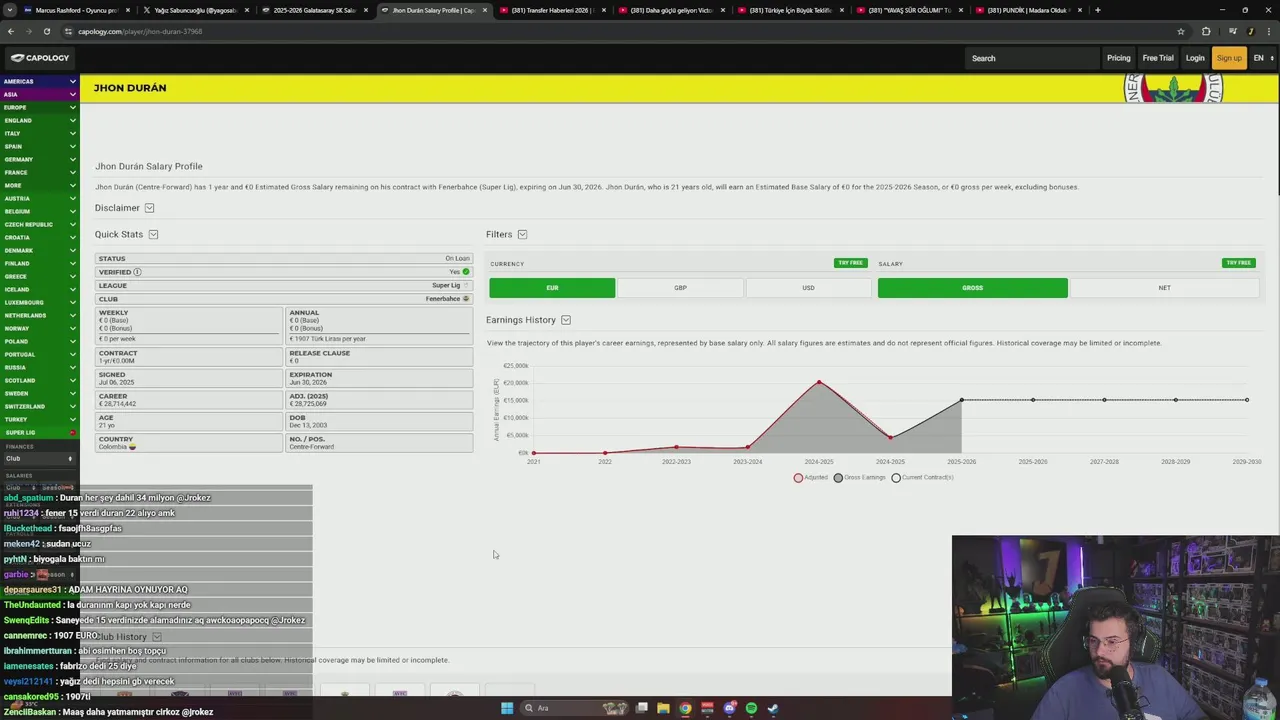Click the Fenerbahce crest in the header
This screenshot has width=1280, height=720.
pos(1173,88)
